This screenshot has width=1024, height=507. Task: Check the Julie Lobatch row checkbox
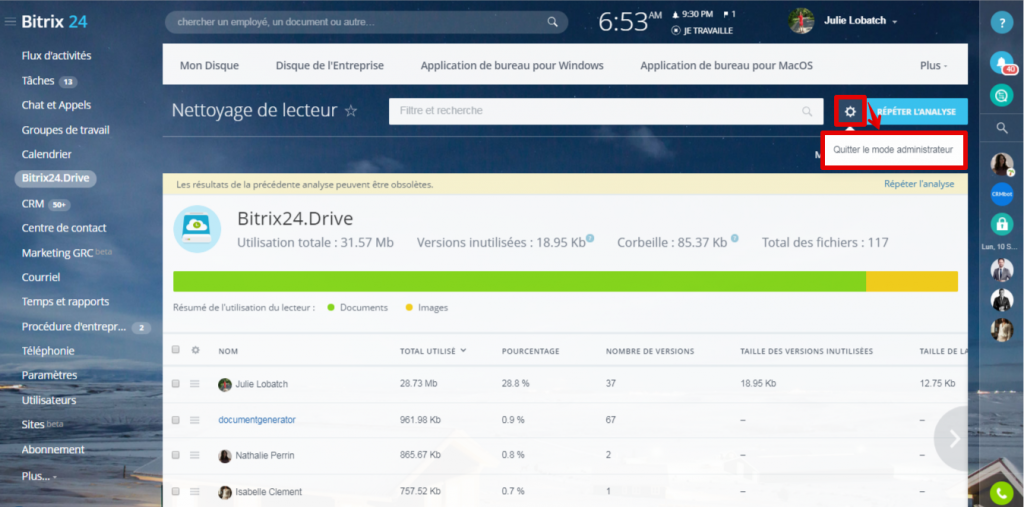click(x=176, y=384)
